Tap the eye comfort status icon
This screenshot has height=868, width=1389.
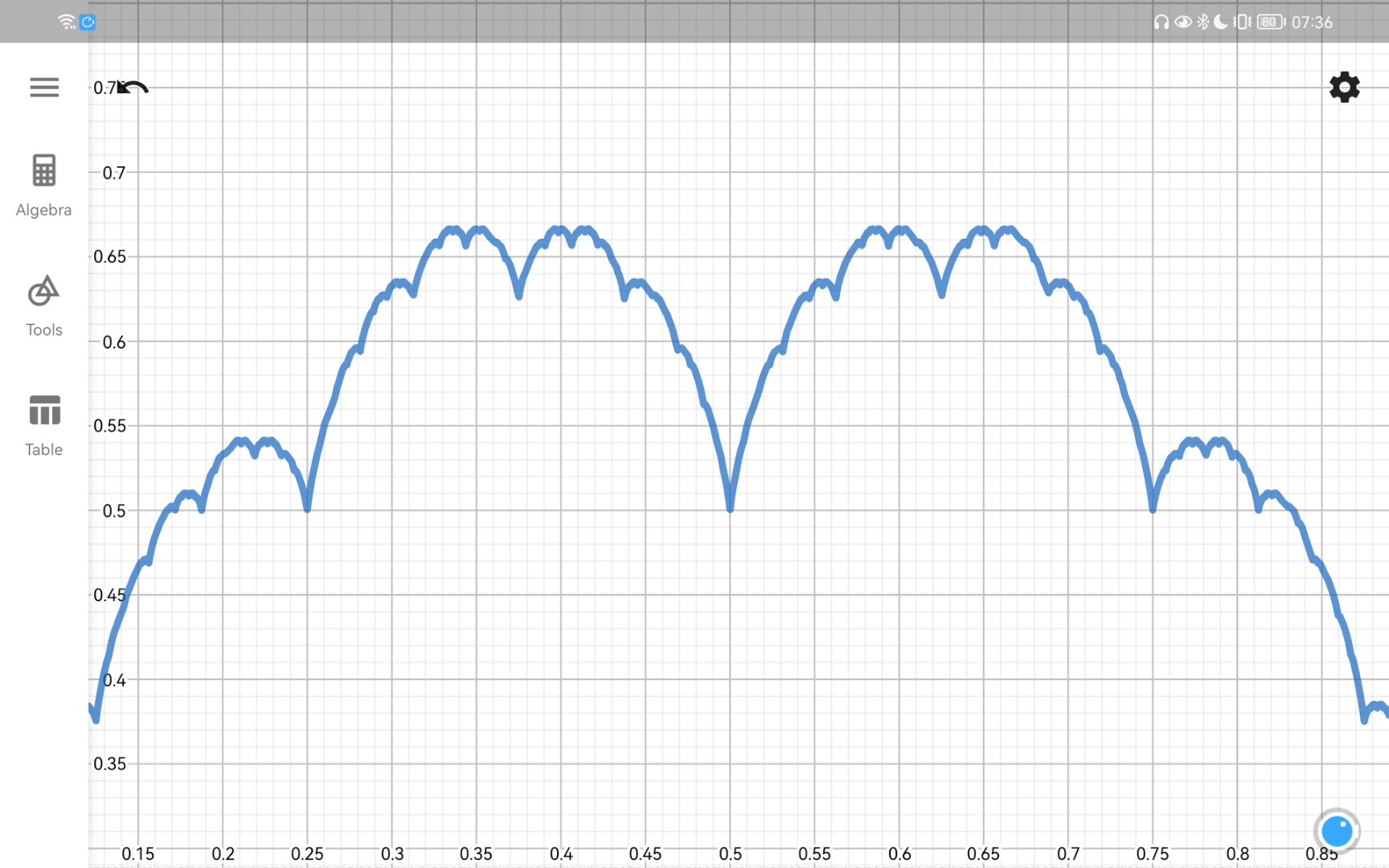coord(1182,22)
